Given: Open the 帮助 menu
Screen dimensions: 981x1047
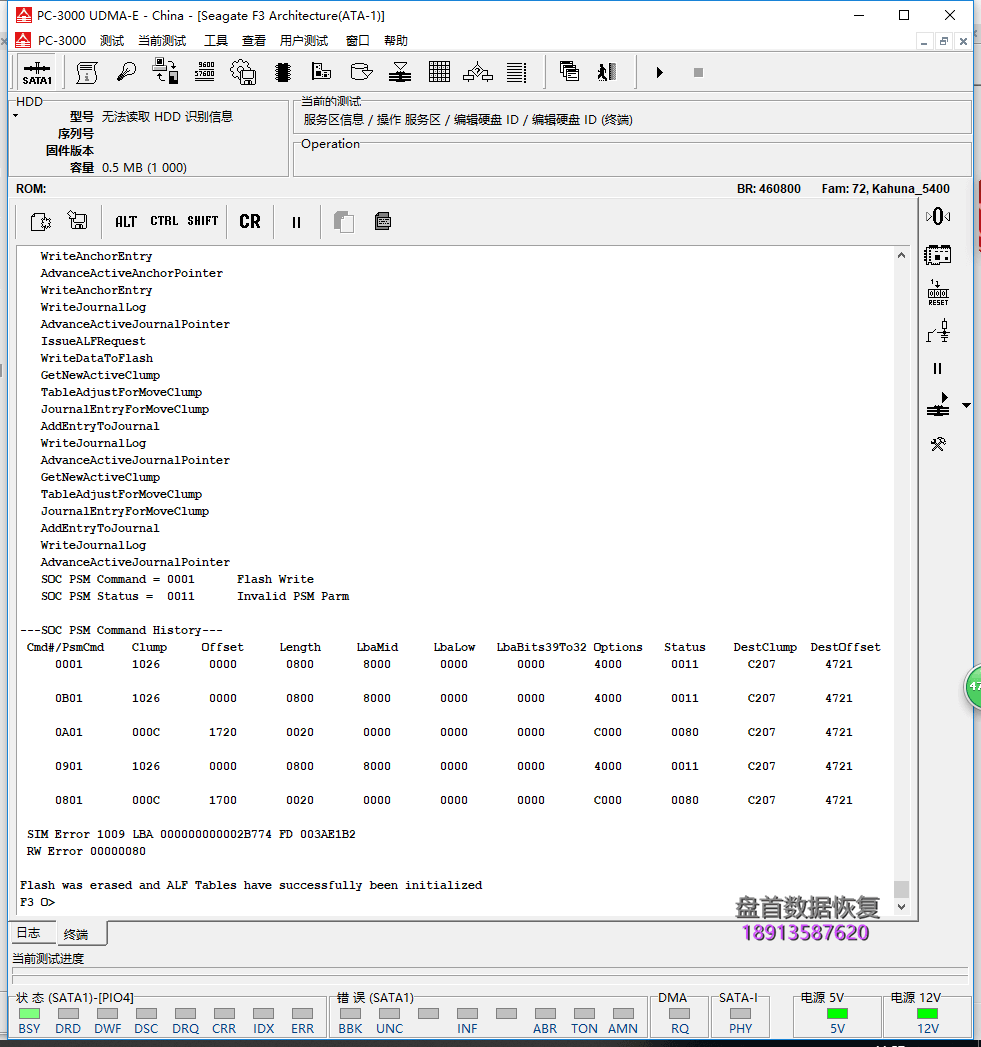Looking at the screenshot, I should [x=396, y=41].
